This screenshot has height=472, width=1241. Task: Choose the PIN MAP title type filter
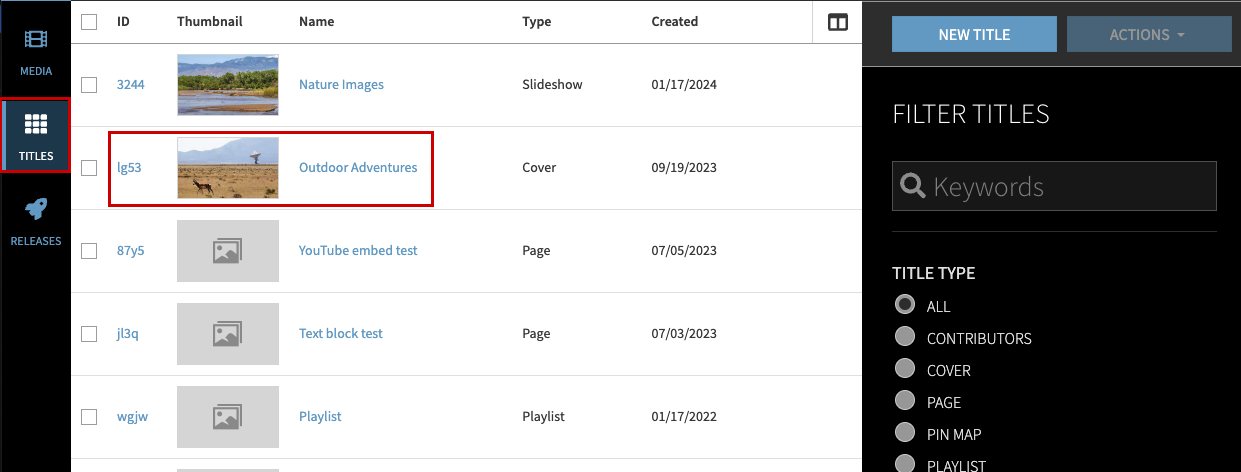coord(905,433)
